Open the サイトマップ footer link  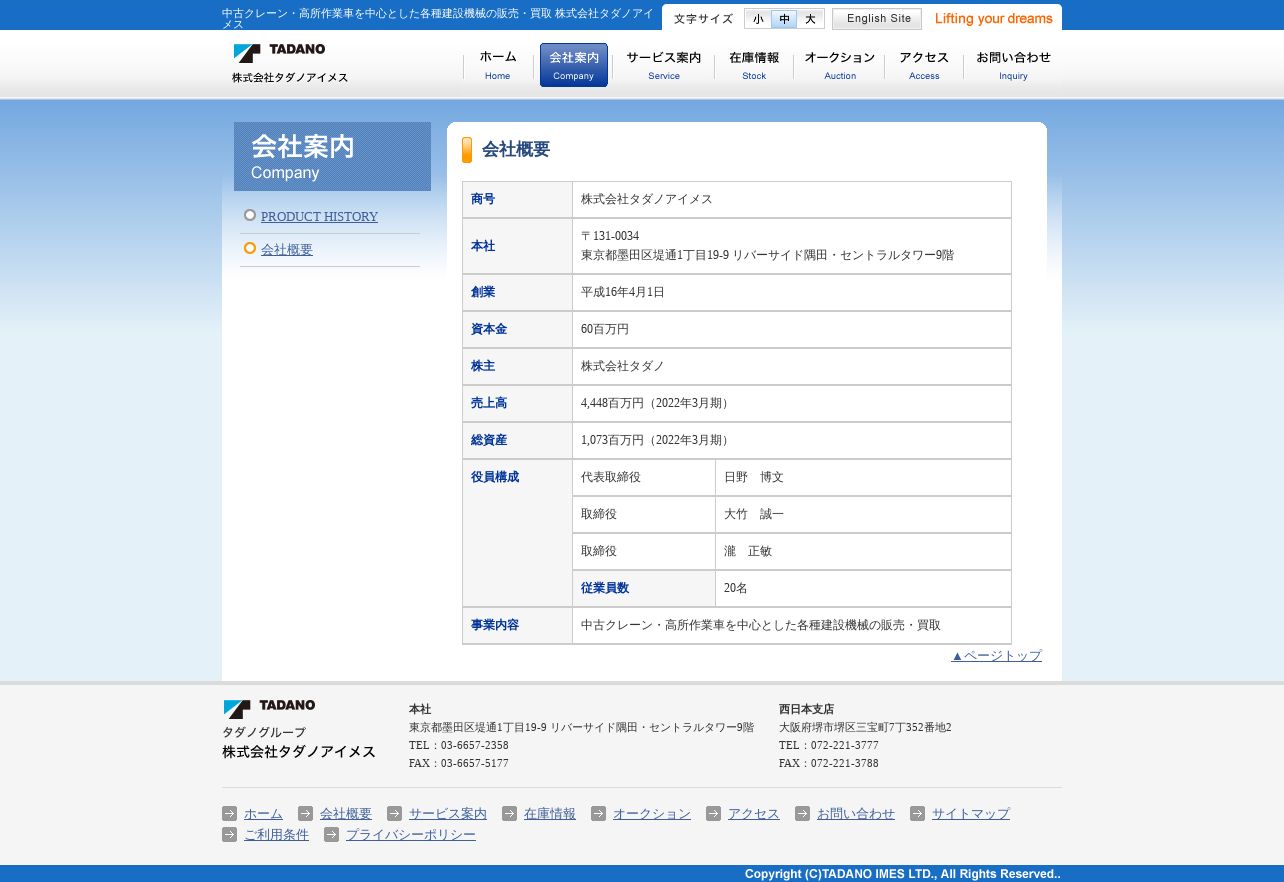pyautogui.click(x=971, y=814)
